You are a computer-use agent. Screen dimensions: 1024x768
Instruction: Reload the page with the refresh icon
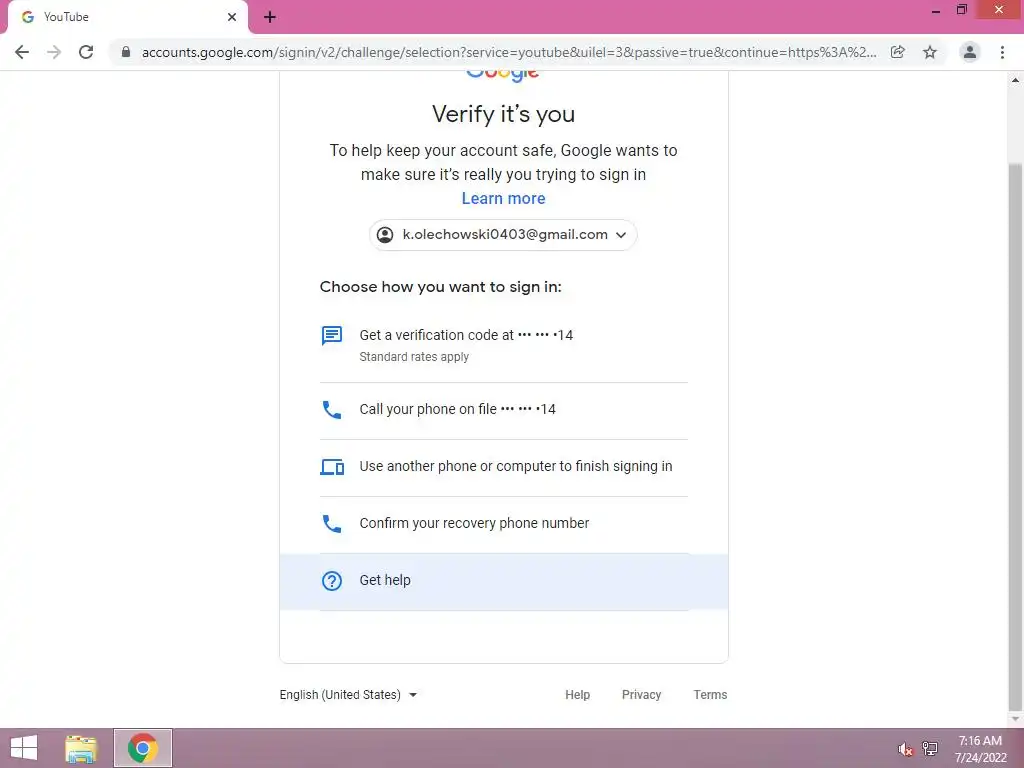coord(86,52)
